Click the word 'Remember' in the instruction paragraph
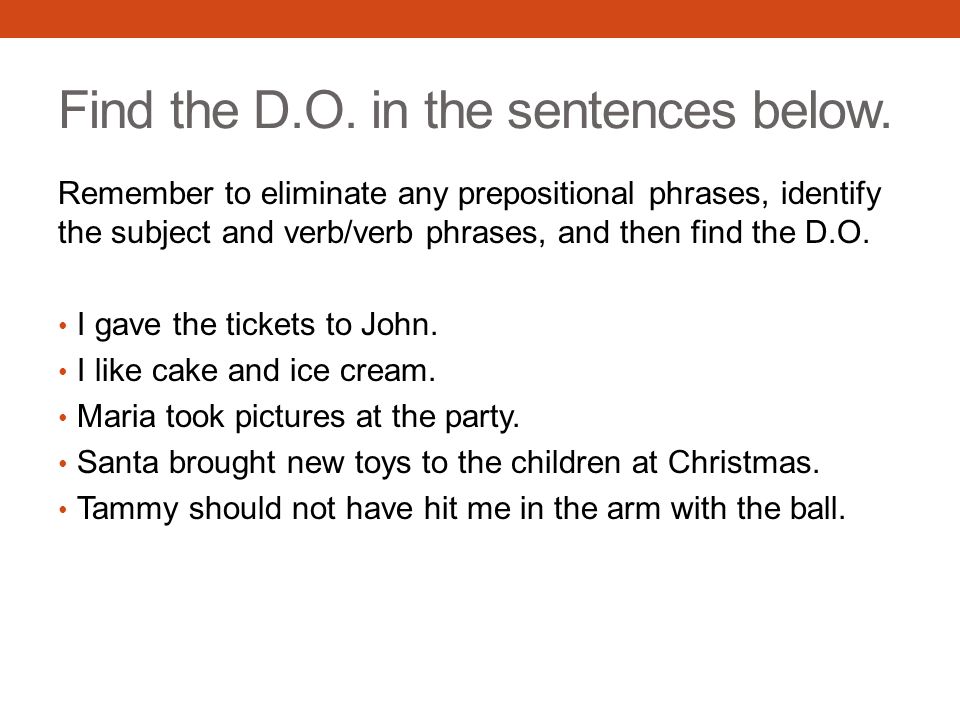This screenshot has width=960, height=720. (135, 193)
